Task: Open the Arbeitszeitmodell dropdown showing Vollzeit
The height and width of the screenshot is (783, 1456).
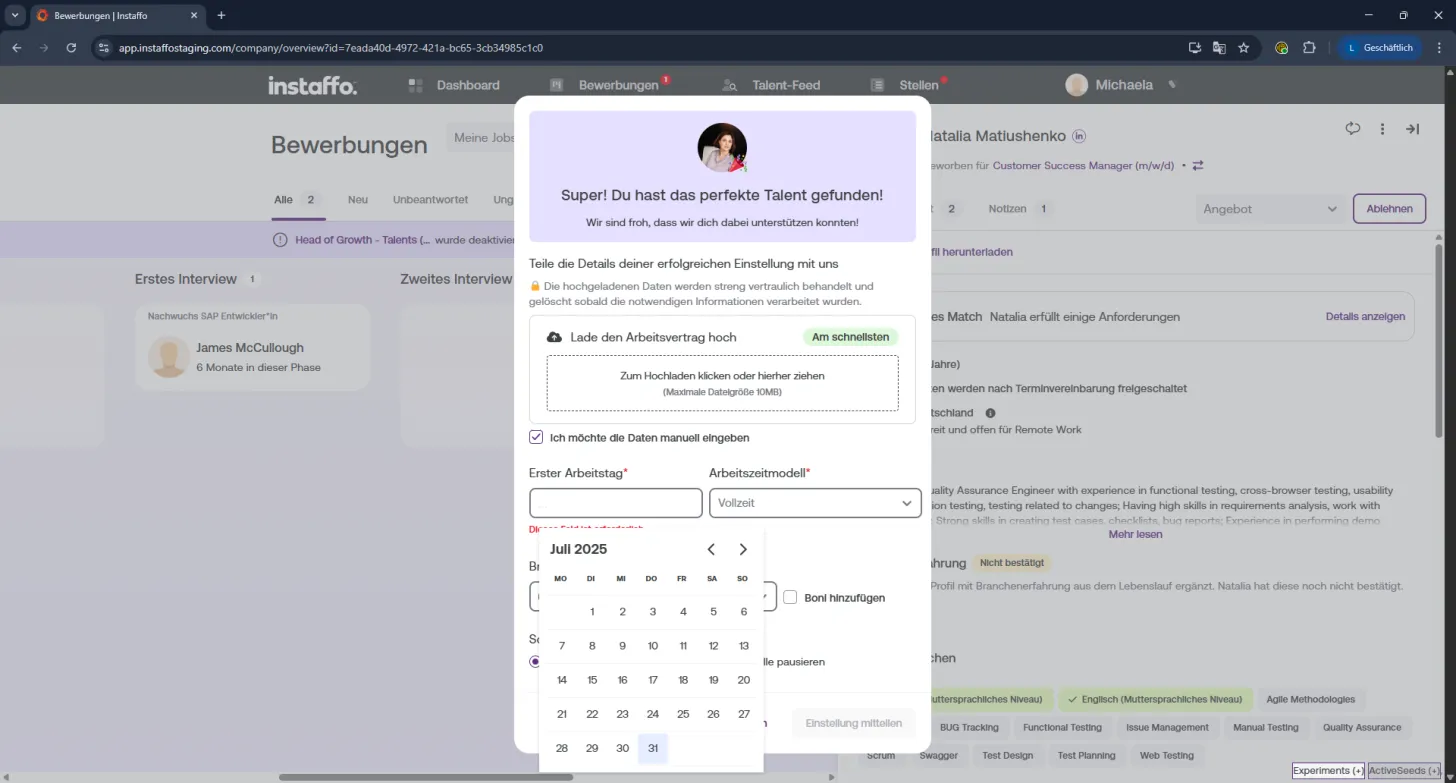Action: [815, 503]
